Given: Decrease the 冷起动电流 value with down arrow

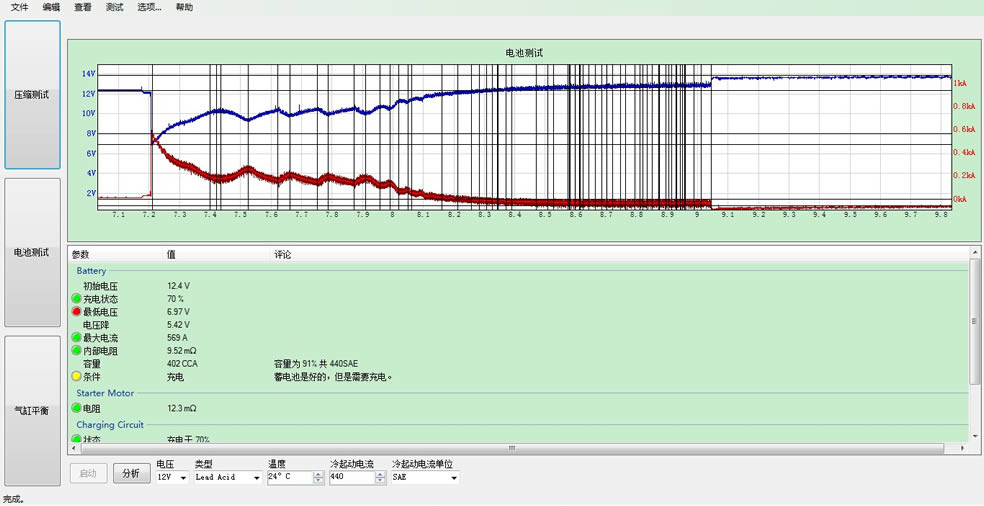Looking at the screenshot, I should coord(380,481).
